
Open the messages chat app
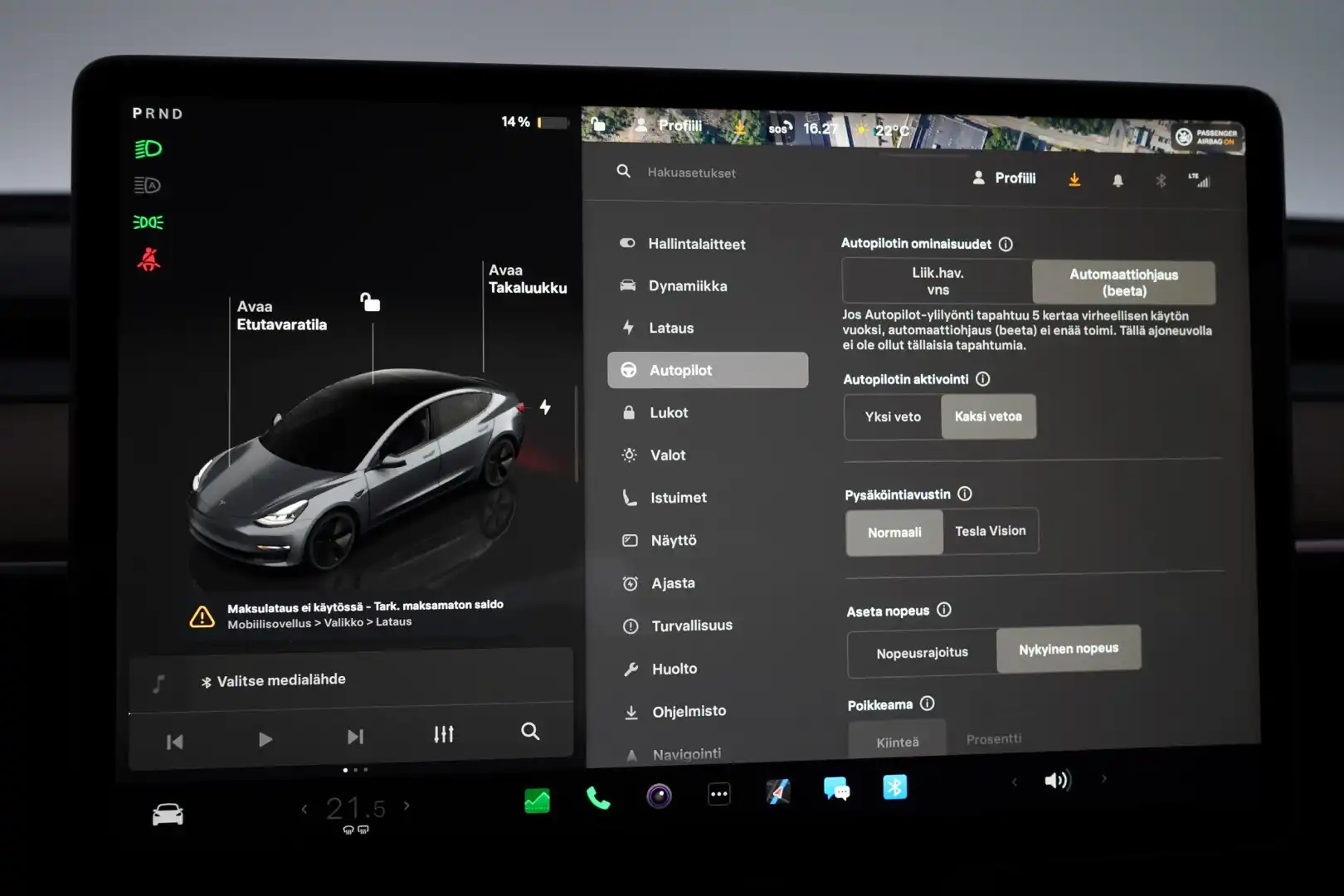[x=836, y=789]
